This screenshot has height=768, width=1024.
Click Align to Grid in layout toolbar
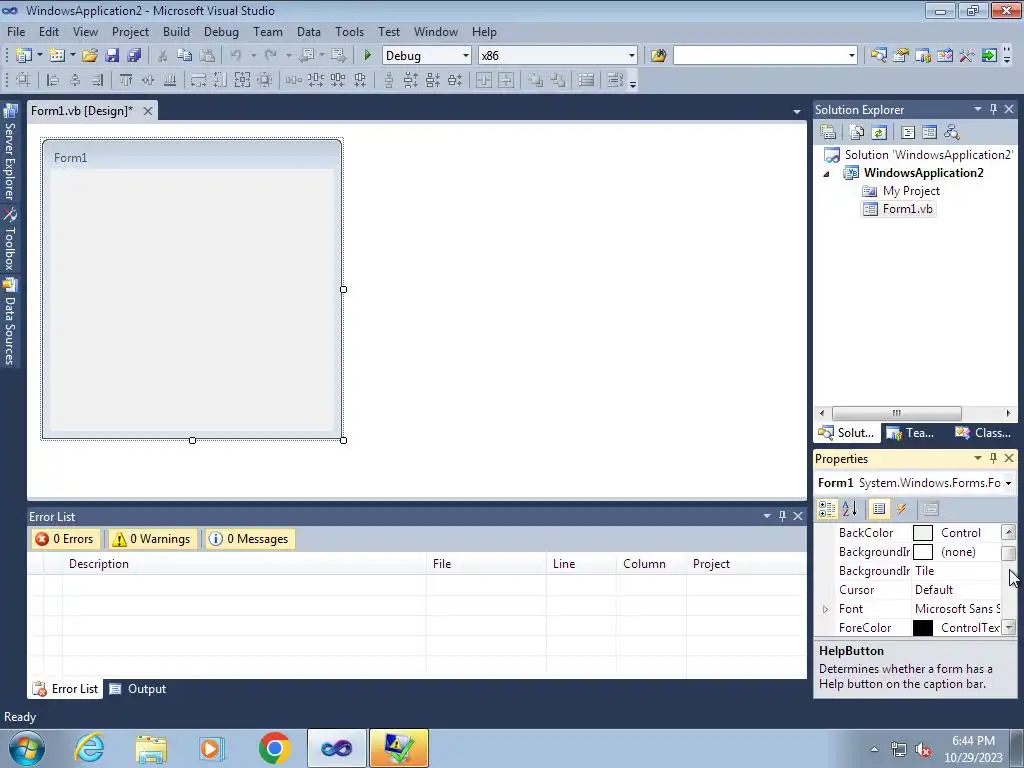(24, 80)
